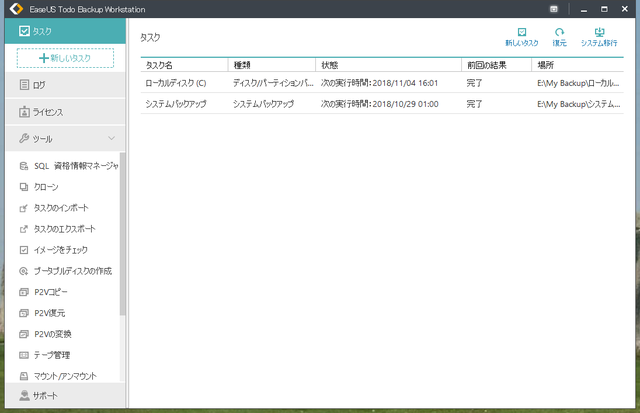Click the サポート person icon
Image resolution: width=640 pixels, height=413 pixels.
coord(24,395)
